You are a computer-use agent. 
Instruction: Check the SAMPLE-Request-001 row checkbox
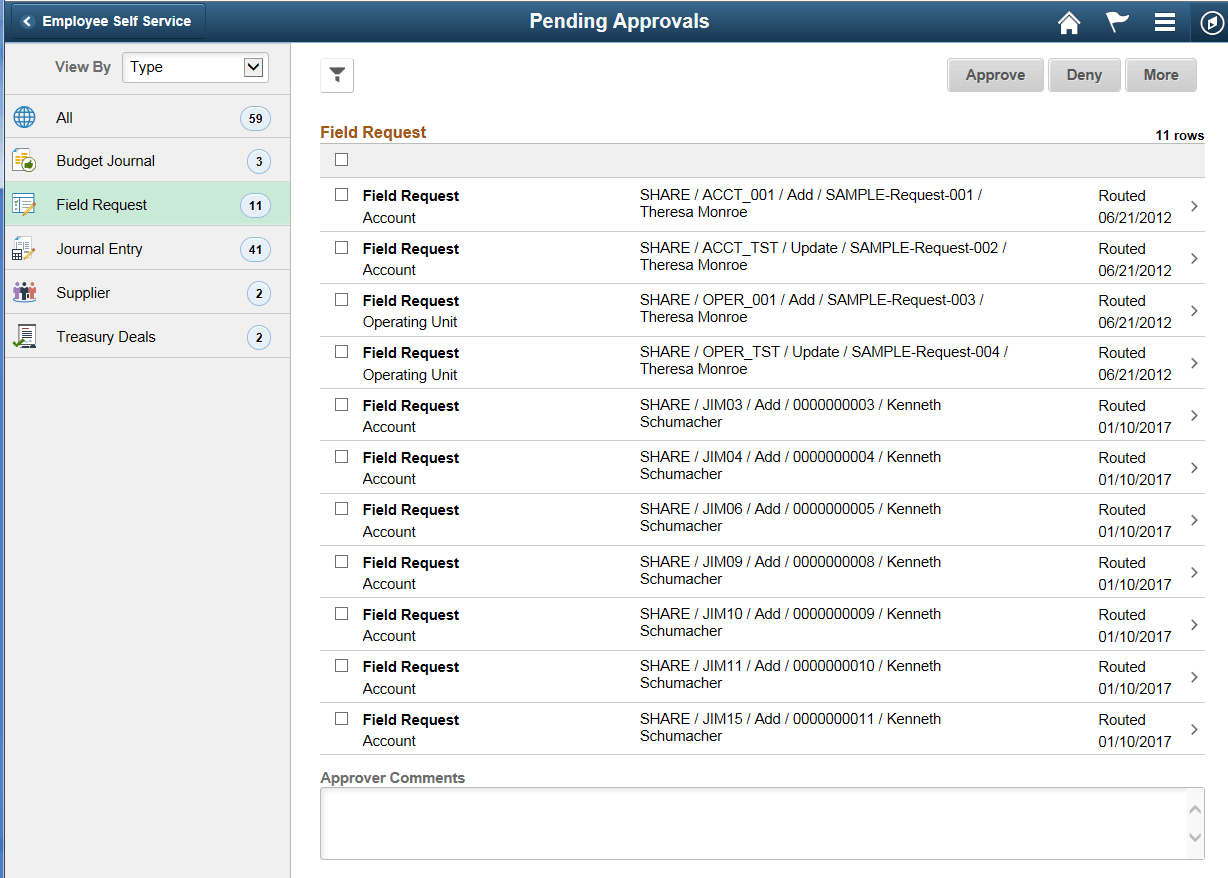pyautogui.click(x=341, y=195)
